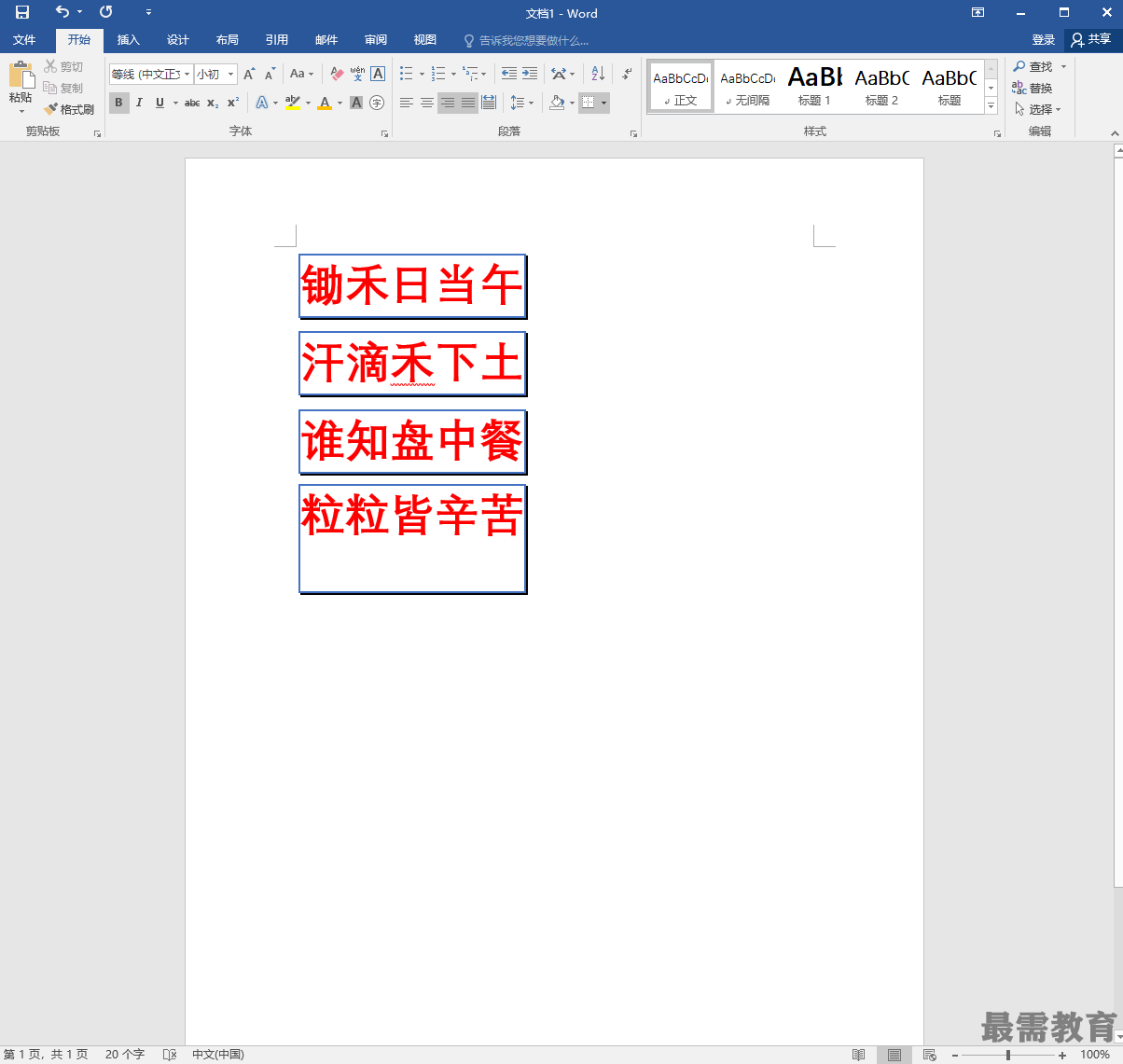Click the Save icon in the title bar
Viewport: 1123px width, 1064px height.
pyautogui.click(x=22, y=12)
